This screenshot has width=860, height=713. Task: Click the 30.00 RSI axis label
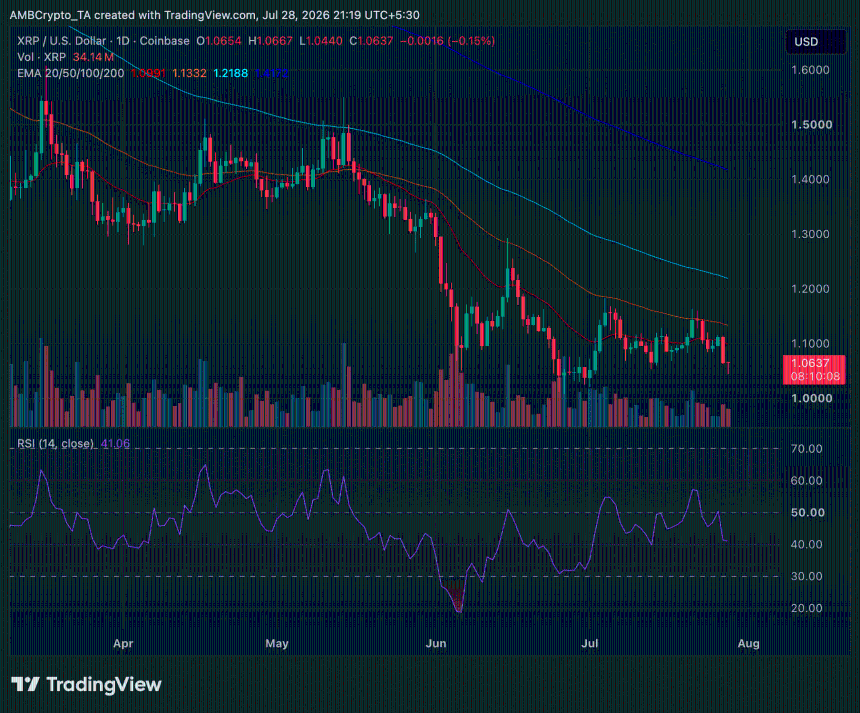point(807,576)
